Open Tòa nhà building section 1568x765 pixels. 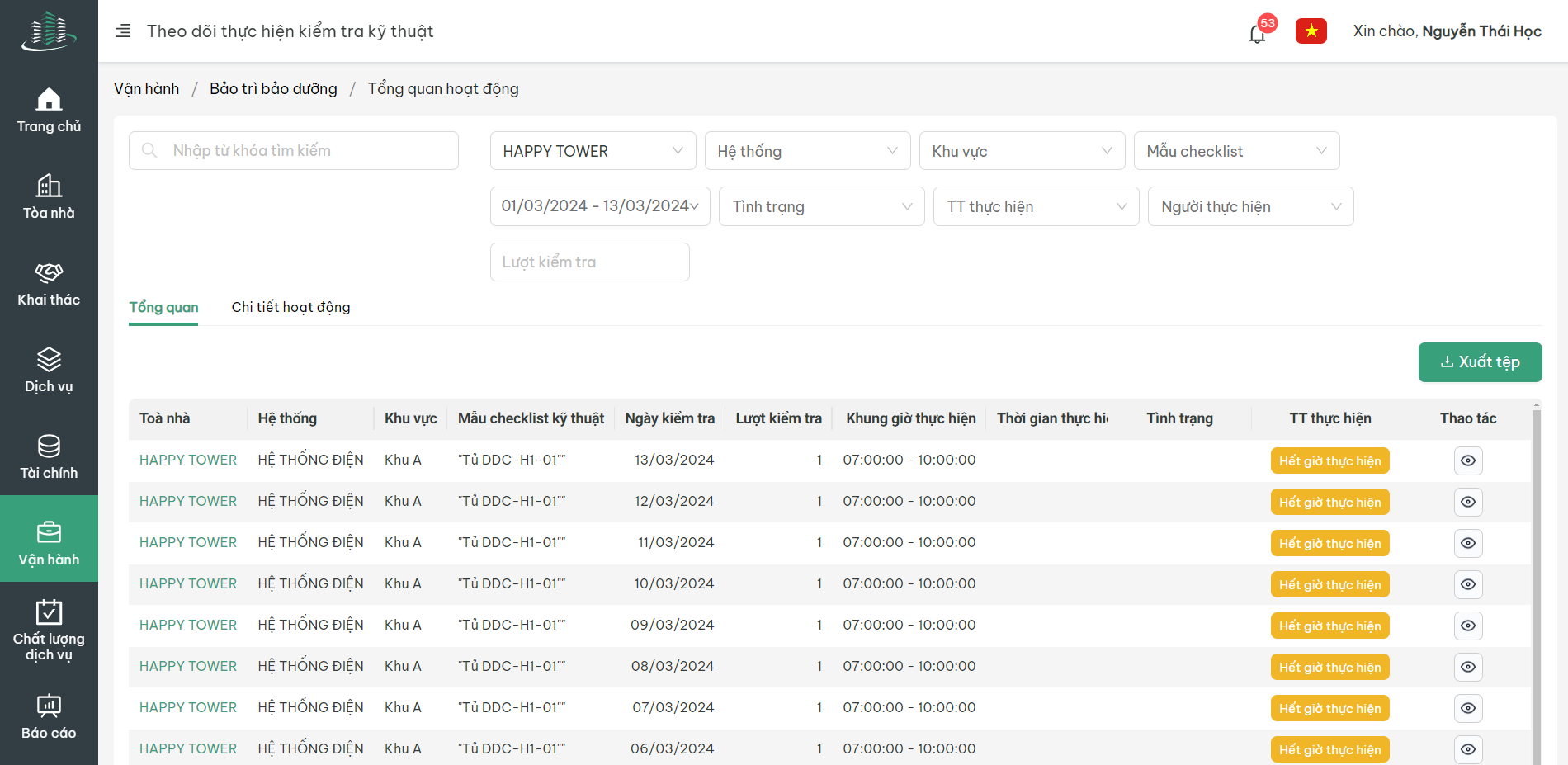point(49,196)
